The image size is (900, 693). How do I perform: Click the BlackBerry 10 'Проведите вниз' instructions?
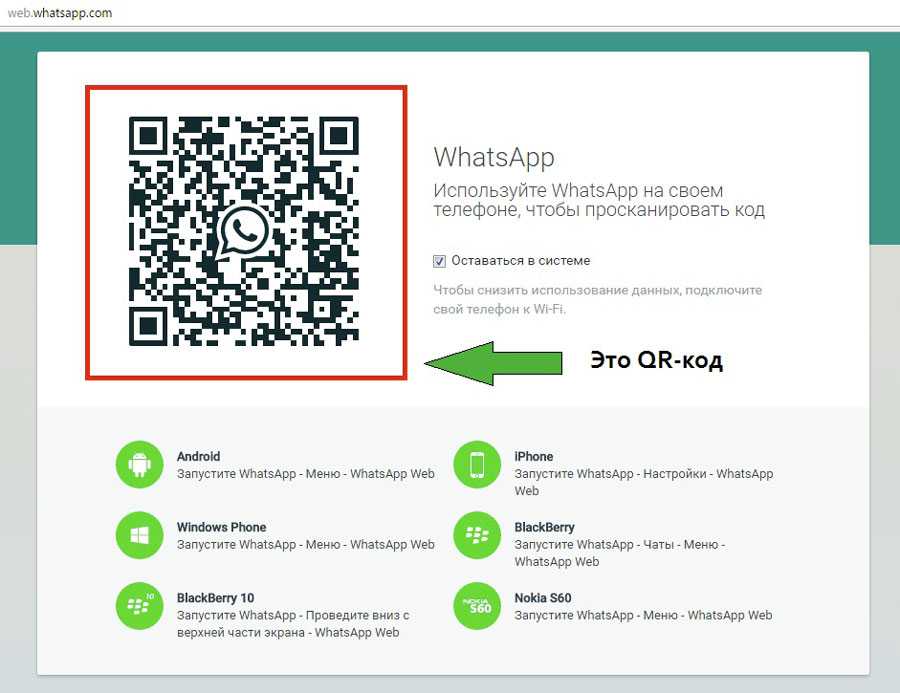[x=293, y=624]
